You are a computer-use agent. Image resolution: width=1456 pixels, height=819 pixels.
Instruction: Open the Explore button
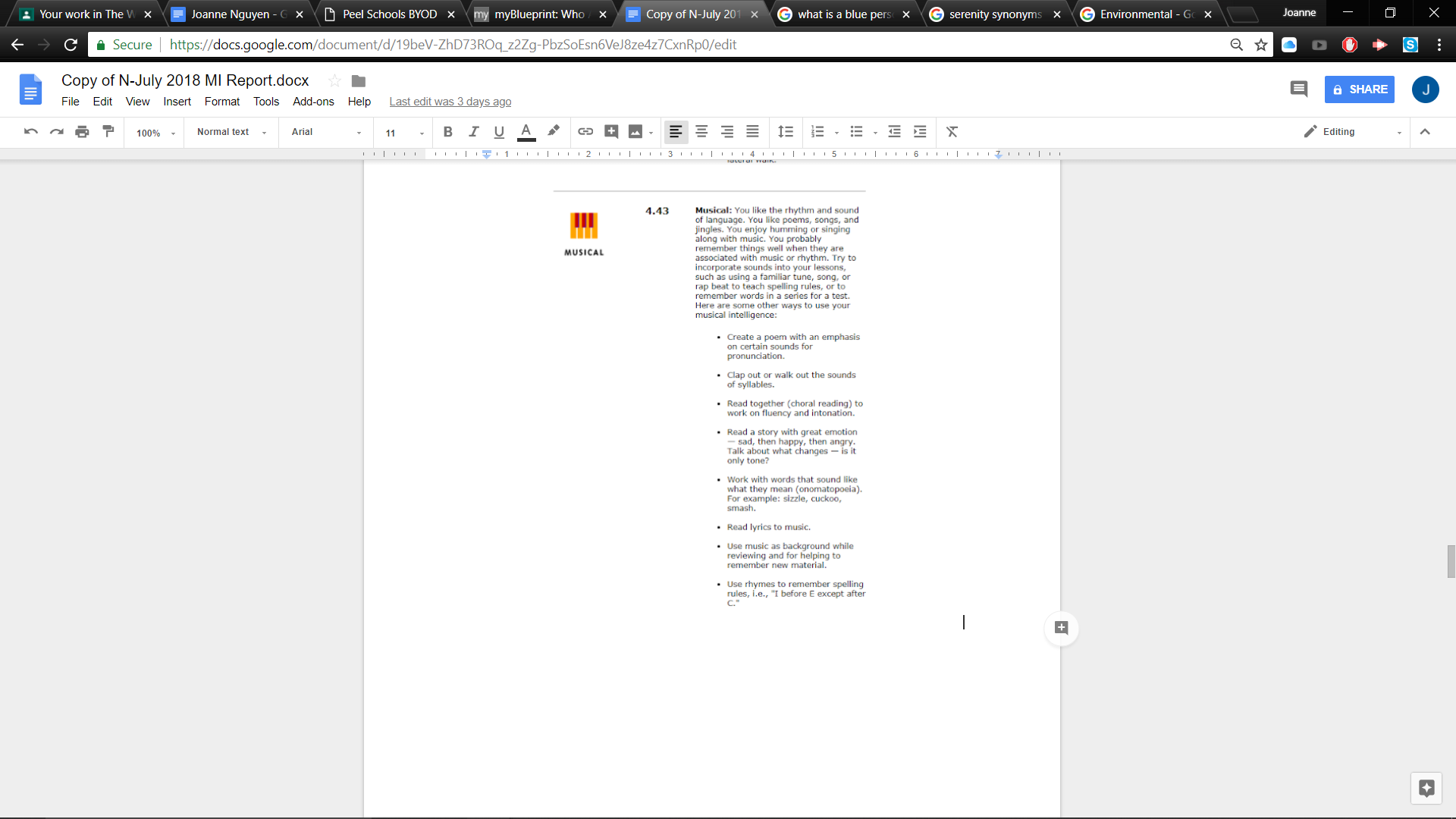click(x=1426, y=789)
